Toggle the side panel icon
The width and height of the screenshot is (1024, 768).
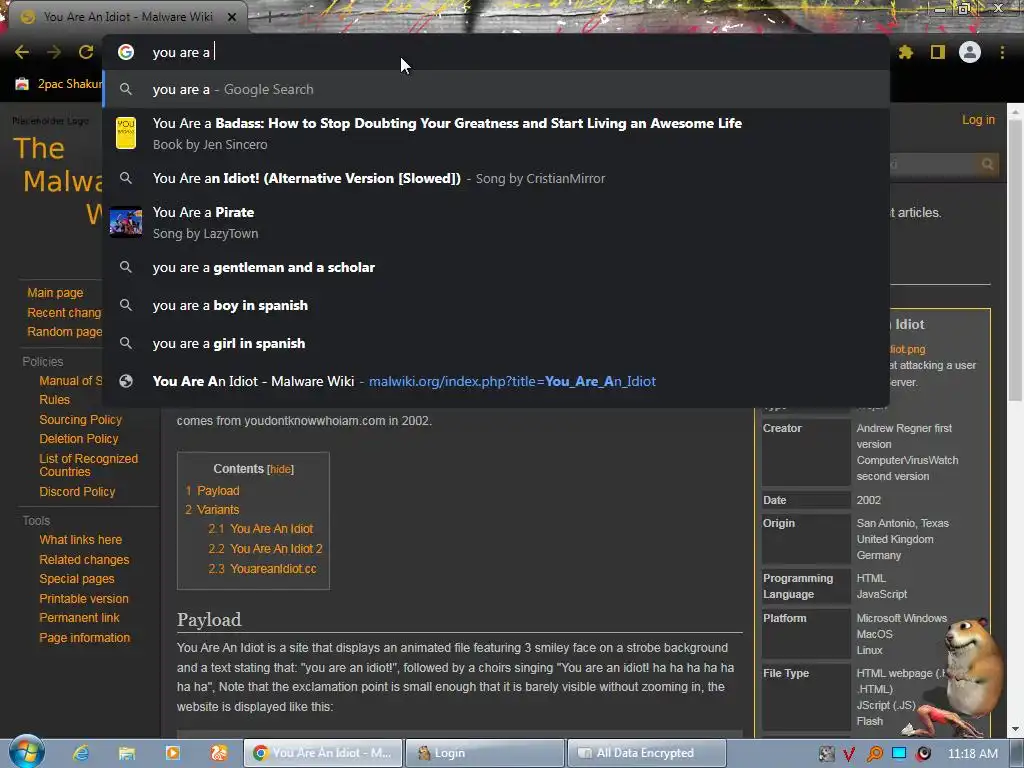(x=938, y=52)
